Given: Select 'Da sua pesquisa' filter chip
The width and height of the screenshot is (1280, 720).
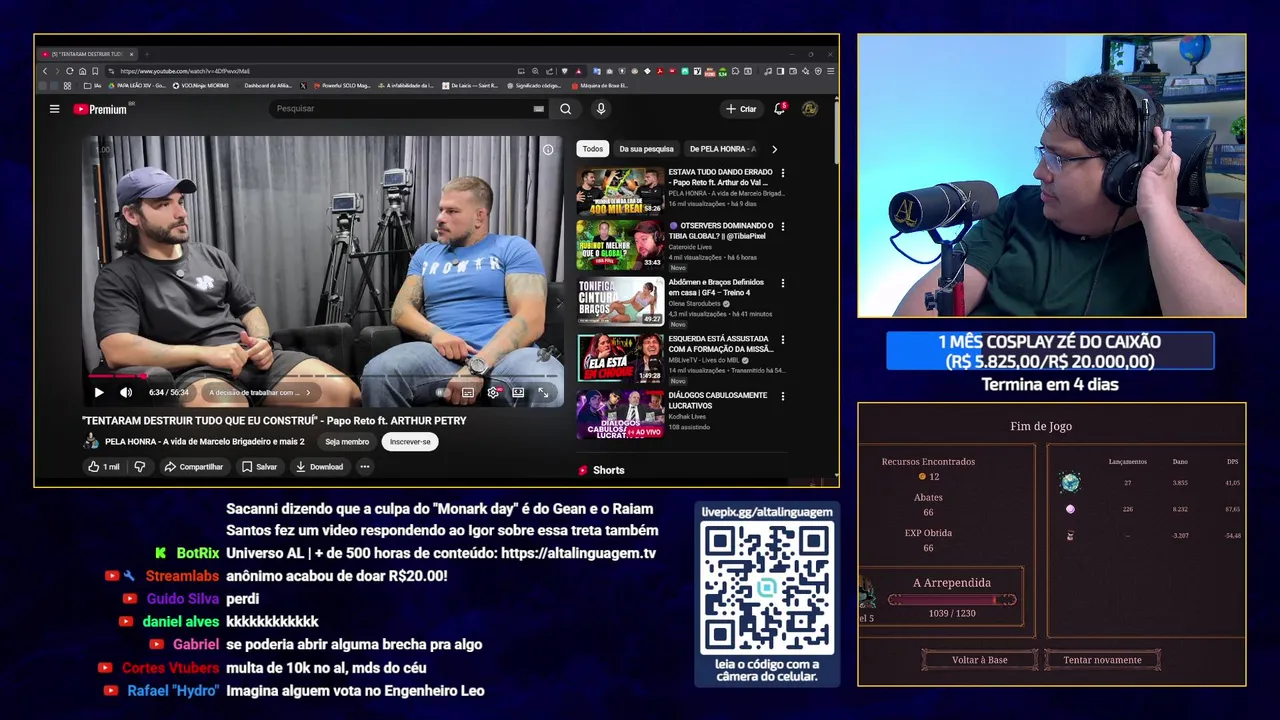Looking at the screenshot, I should click(x=646, y=149).
